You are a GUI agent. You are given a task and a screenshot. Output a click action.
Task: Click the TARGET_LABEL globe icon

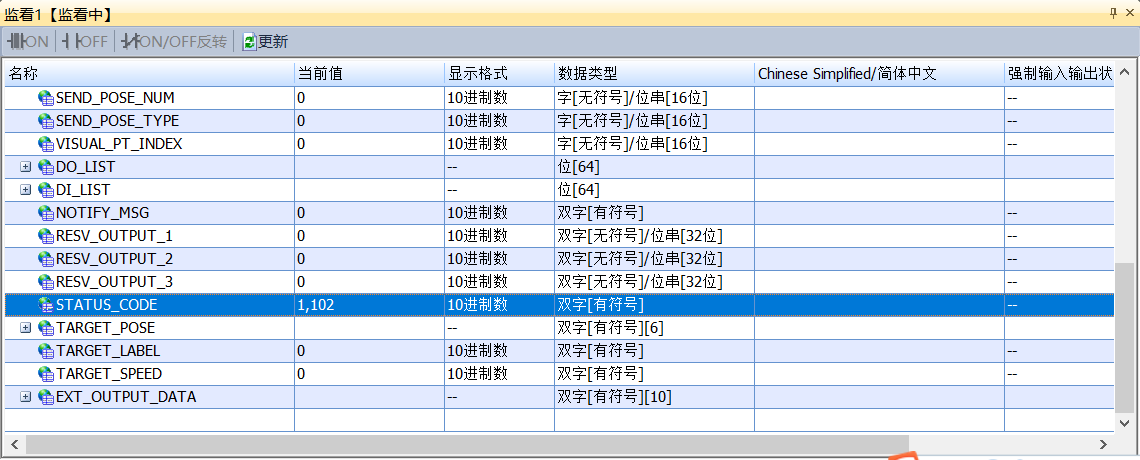pyautogui.click(x=47, y=351)
